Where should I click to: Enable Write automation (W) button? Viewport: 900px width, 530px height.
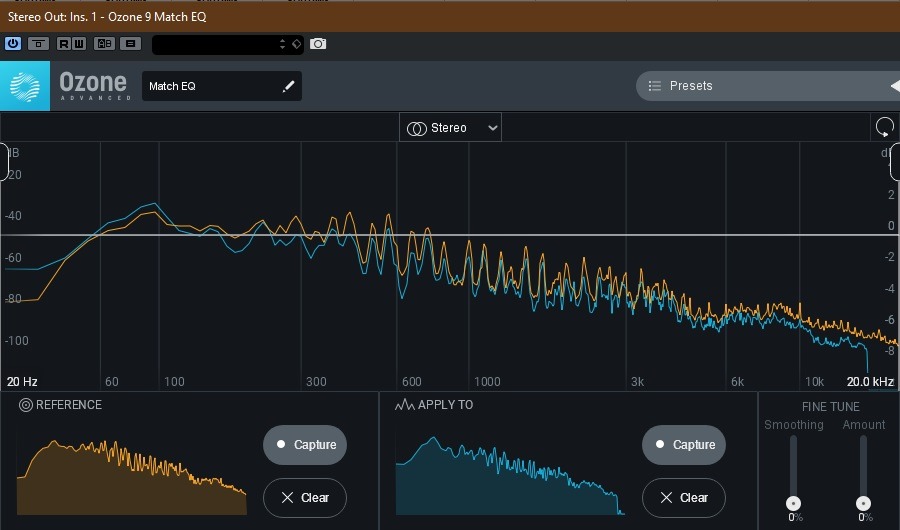pos(79,44)
